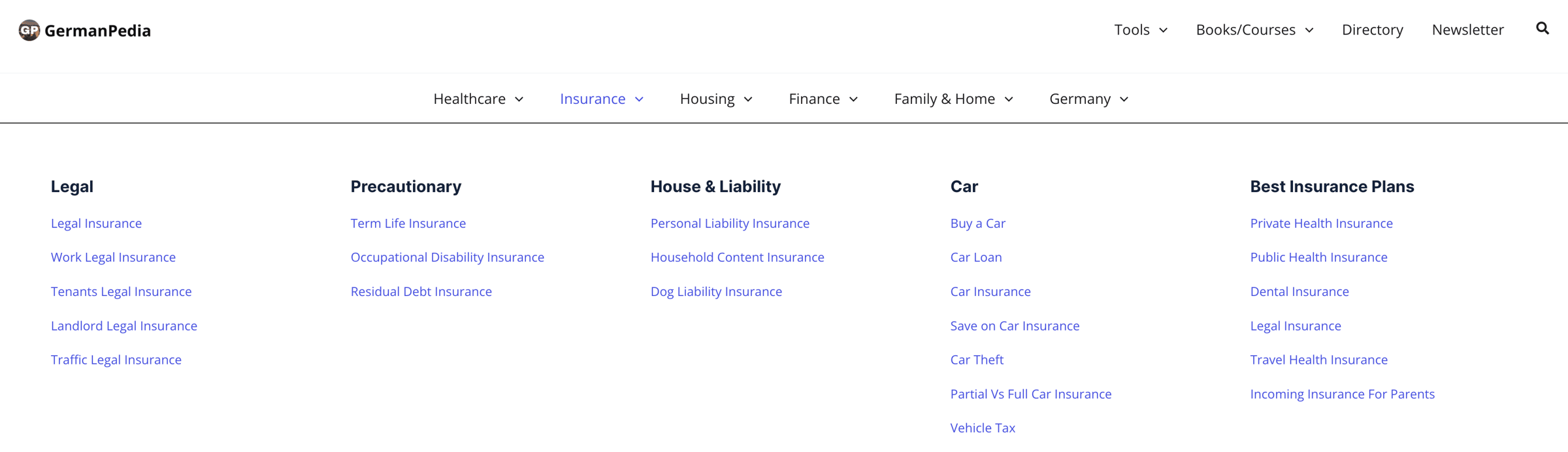1568x452 pixels.
Task: Open Incoming Insurance For Parents
Action: click(1342, 394)
